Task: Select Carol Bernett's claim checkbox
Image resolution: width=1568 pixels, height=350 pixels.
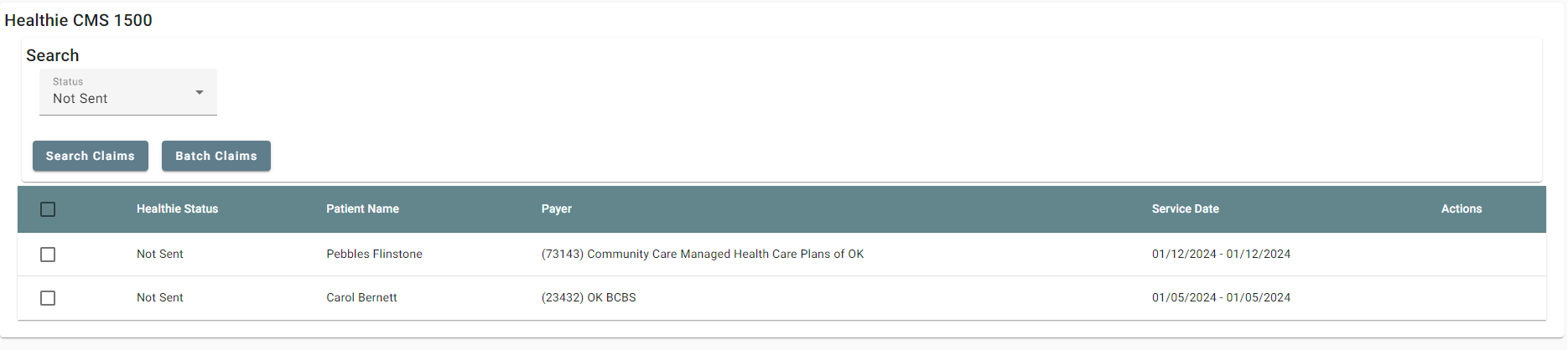Action: (48, 298)
